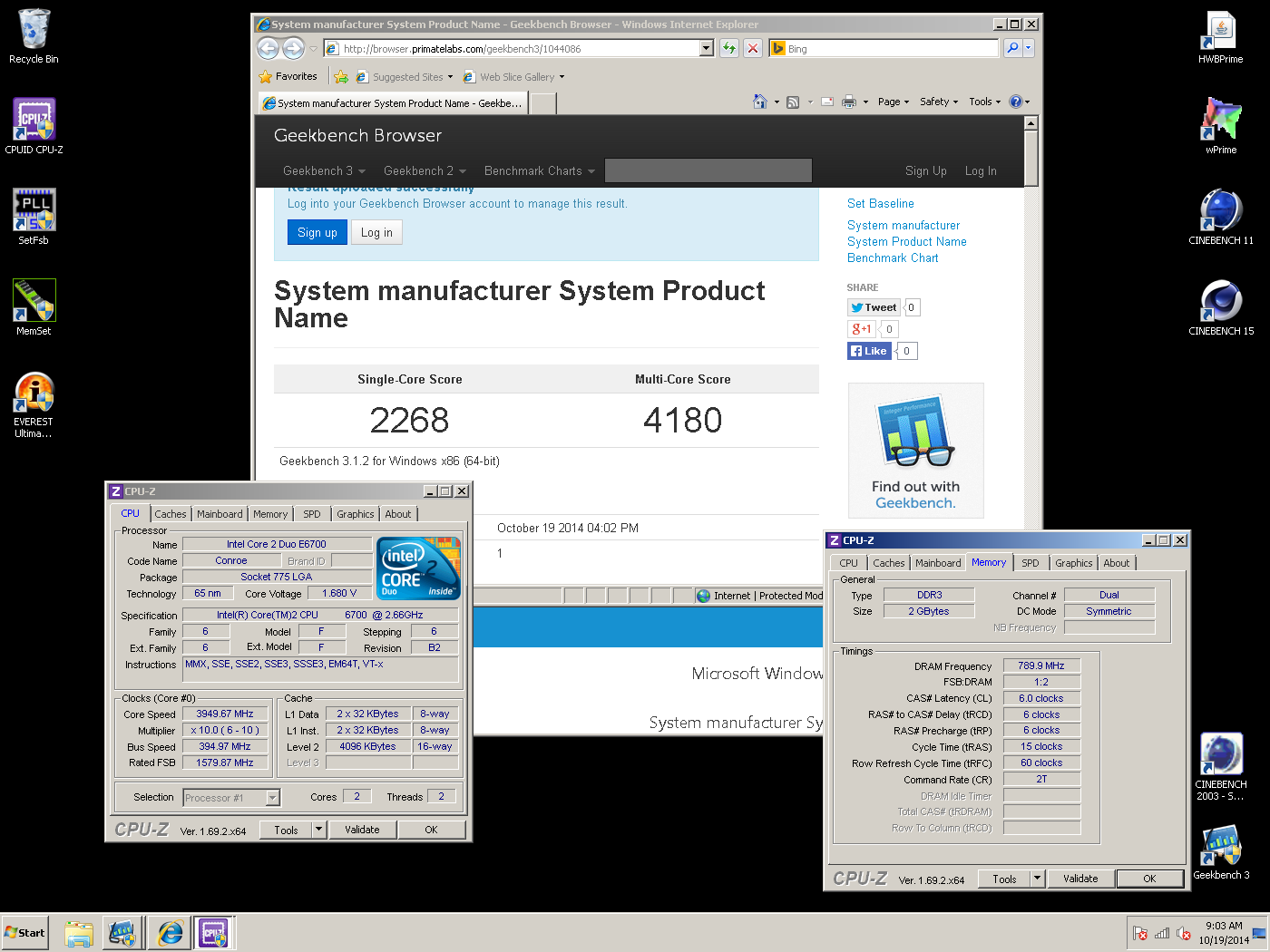Launch wPrime desktop shortcut
Viewport: 1270px width, 952px height.
pyautogui.click(x=1221, y=127)
